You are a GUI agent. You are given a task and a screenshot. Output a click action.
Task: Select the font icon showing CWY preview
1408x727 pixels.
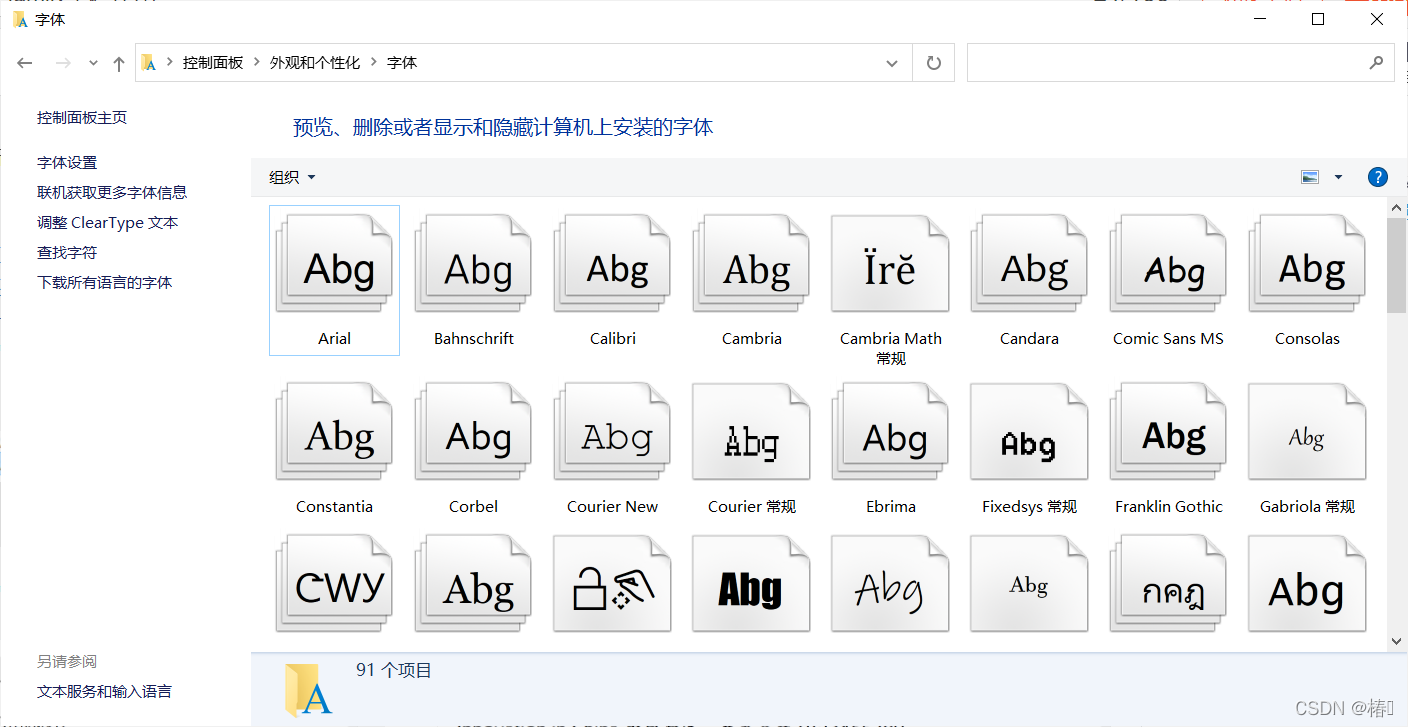(334, 584)
